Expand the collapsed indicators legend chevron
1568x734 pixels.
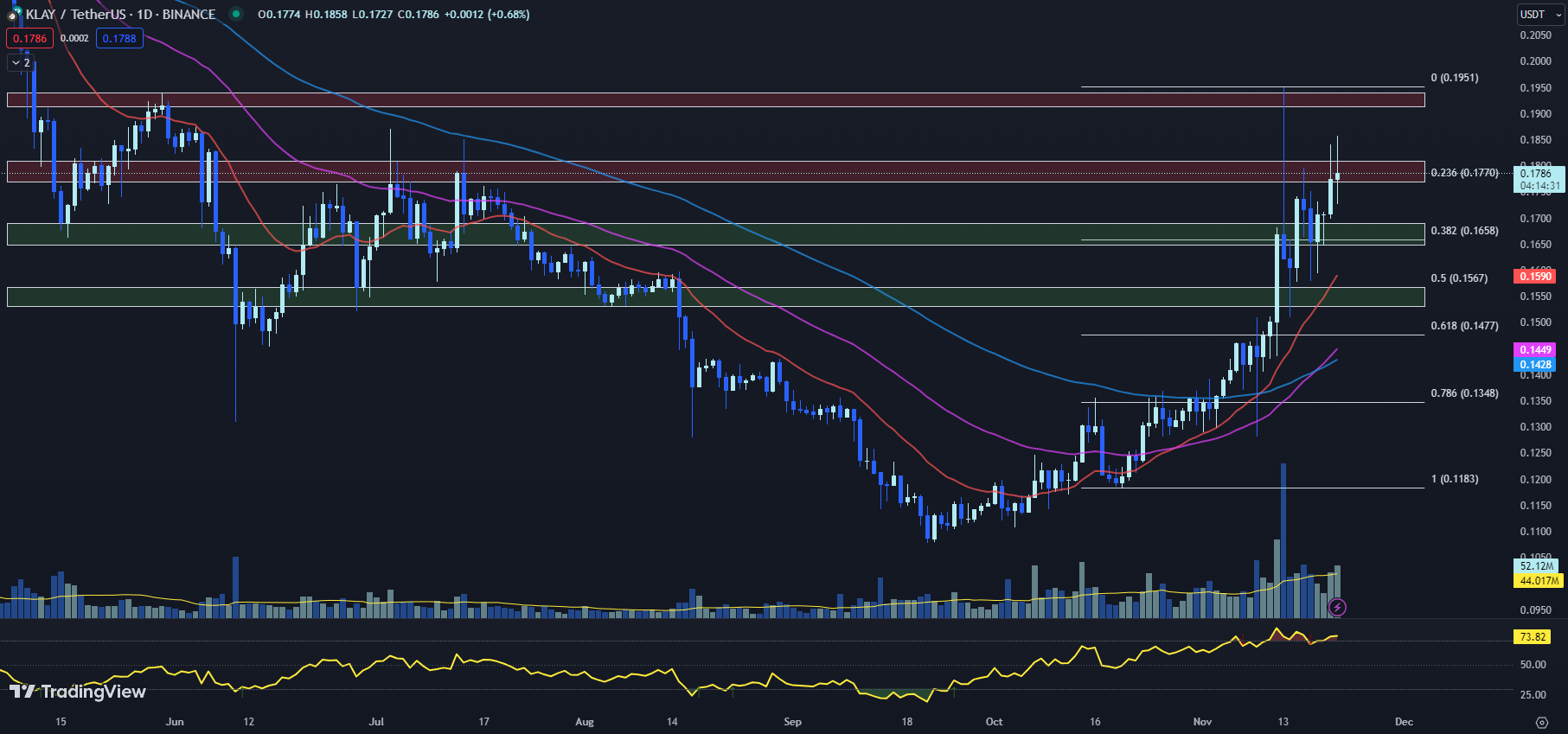point(20,63)
